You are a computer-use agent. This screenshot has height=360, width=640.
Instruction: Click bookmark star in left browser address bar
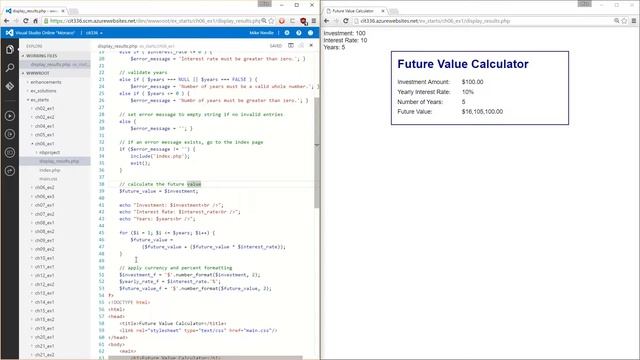(271, 21)
